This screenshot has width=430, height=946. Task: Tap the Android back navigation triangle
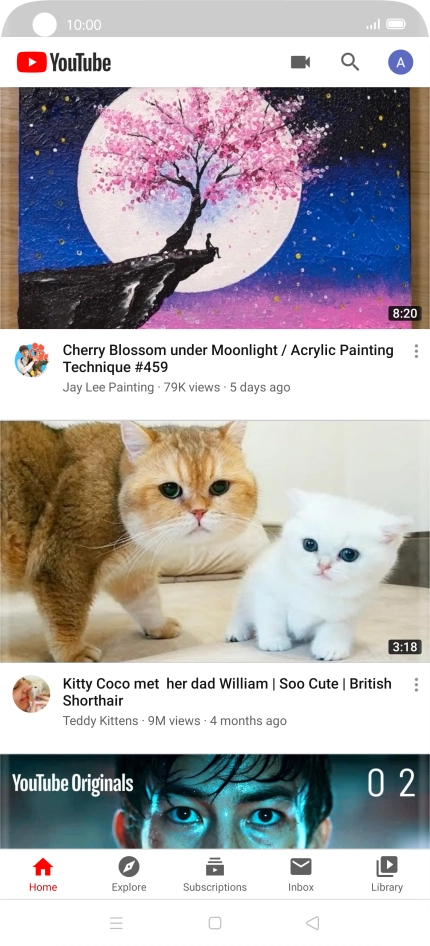click(312, 922)
